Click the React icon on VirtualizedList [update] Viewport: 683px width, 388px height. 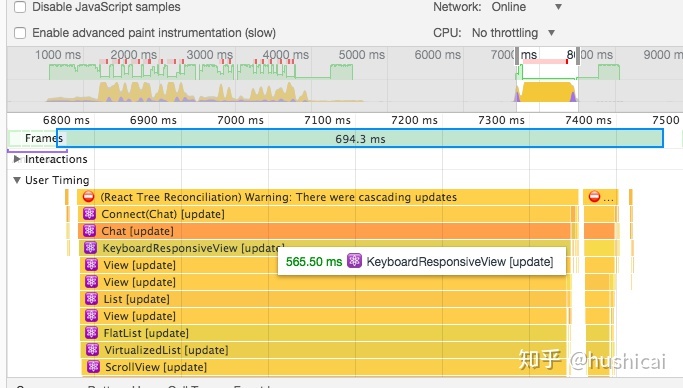tap(92, 350)
